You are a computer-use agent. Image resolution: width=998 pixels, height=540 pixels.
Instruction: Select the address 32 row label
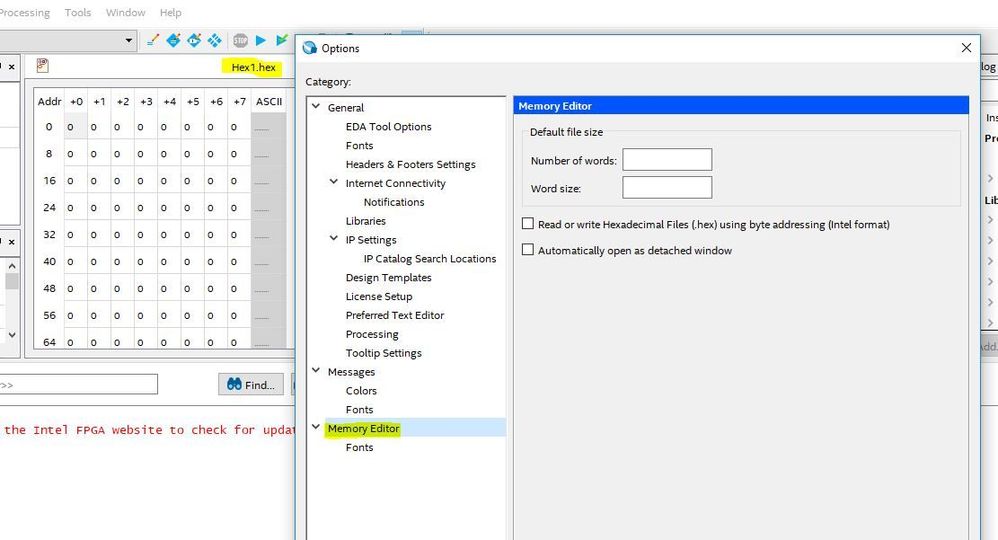49,234
